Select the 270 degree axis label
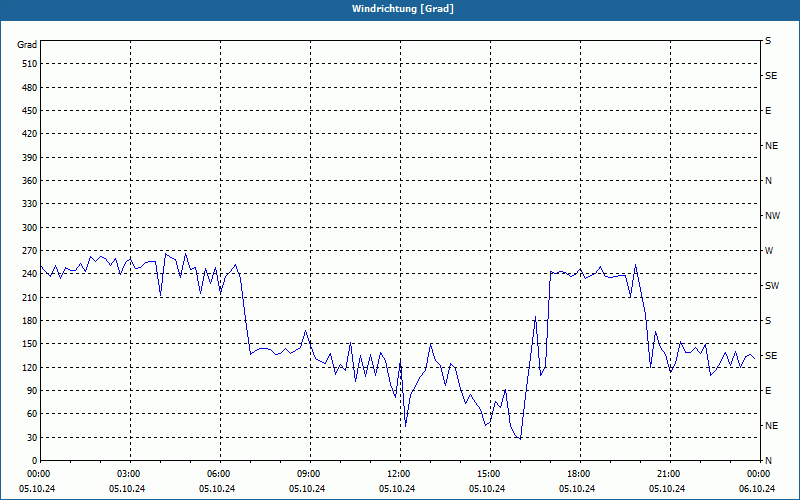This screenshot has height=500, width=800. [30, 251]
